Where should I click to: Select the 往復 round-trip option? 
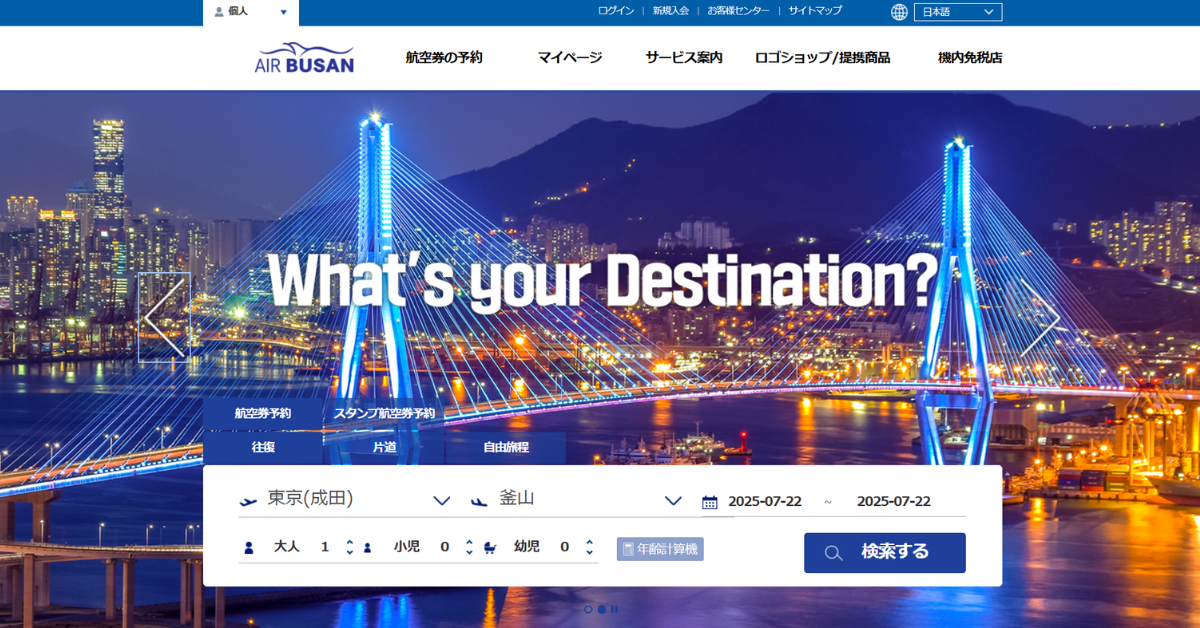(263, 448)
